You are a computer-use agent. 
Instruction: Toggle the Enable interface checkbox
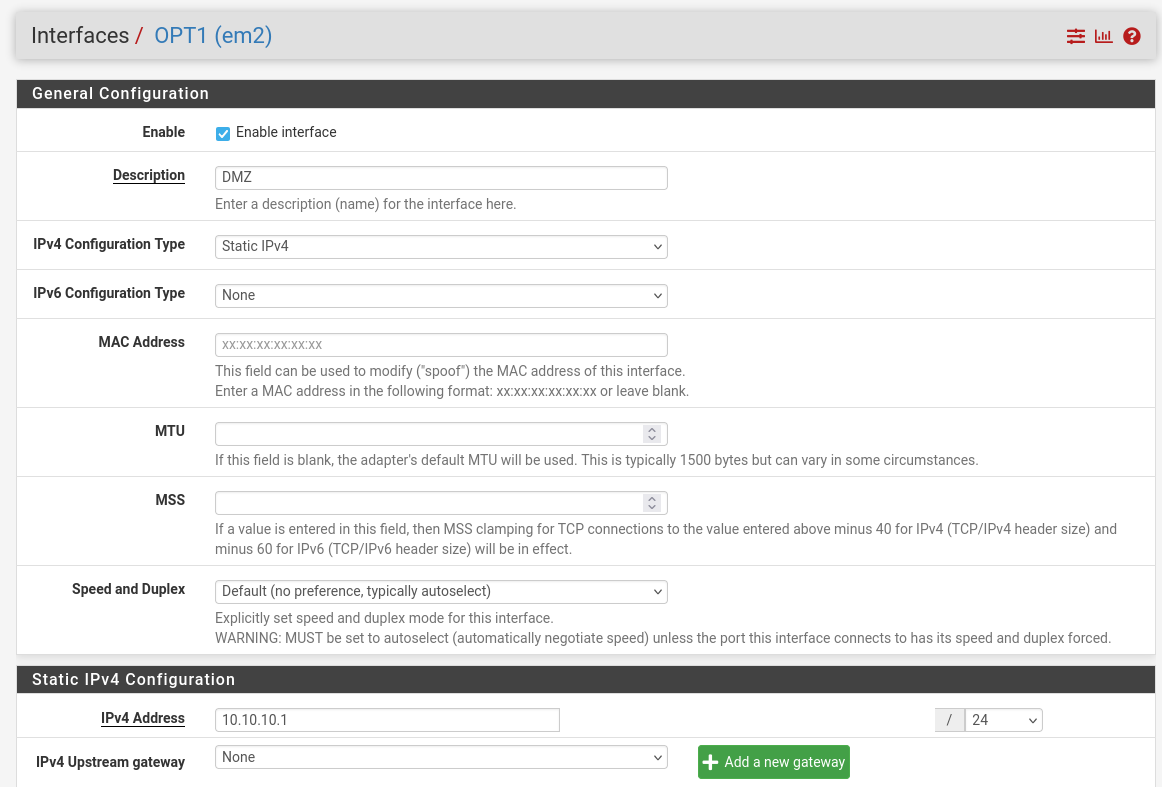pyautogui.click(x=223, y=133)
